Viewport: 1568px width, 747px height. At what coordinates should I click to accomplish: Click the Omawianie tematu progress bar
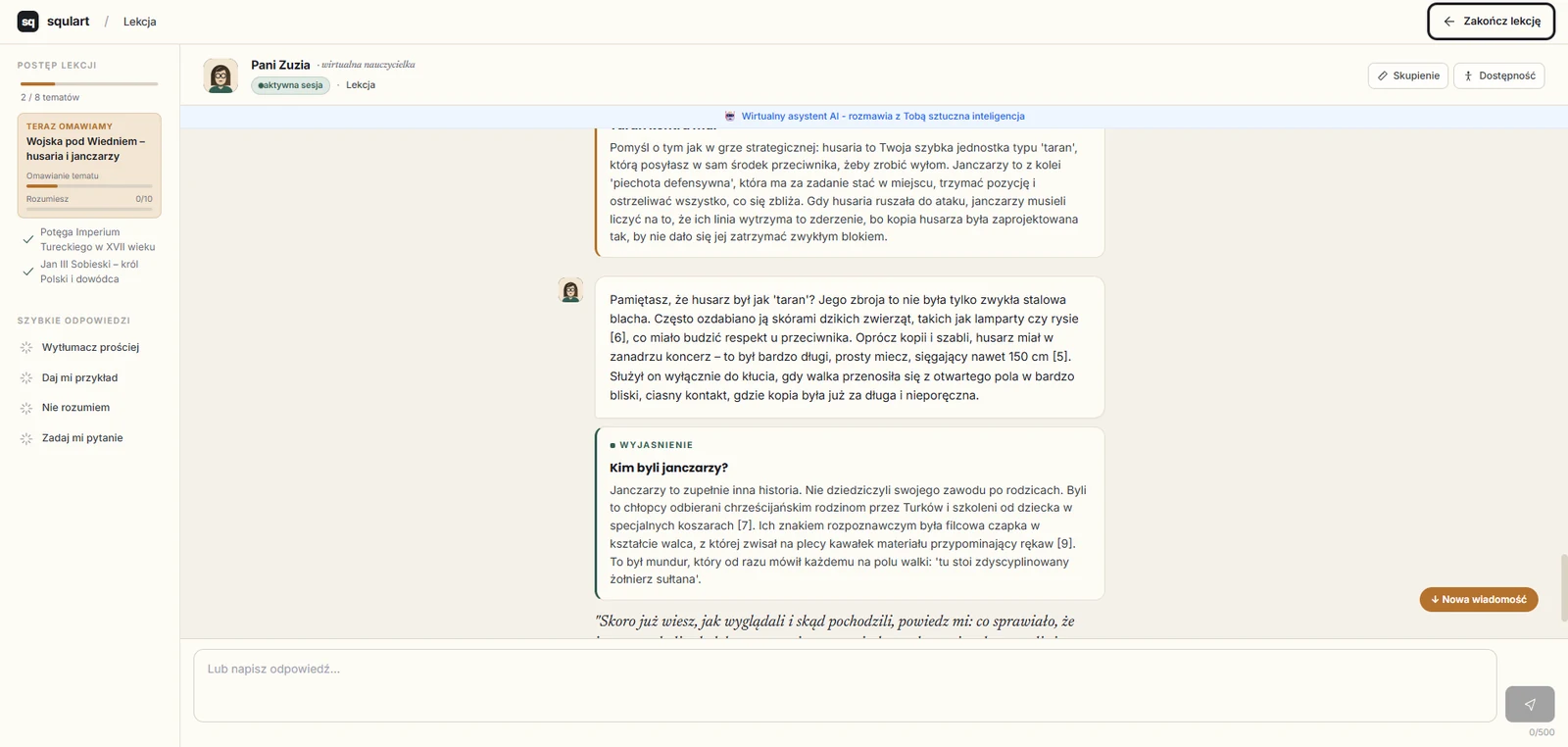pyautogui.click(x=89, y=186)
